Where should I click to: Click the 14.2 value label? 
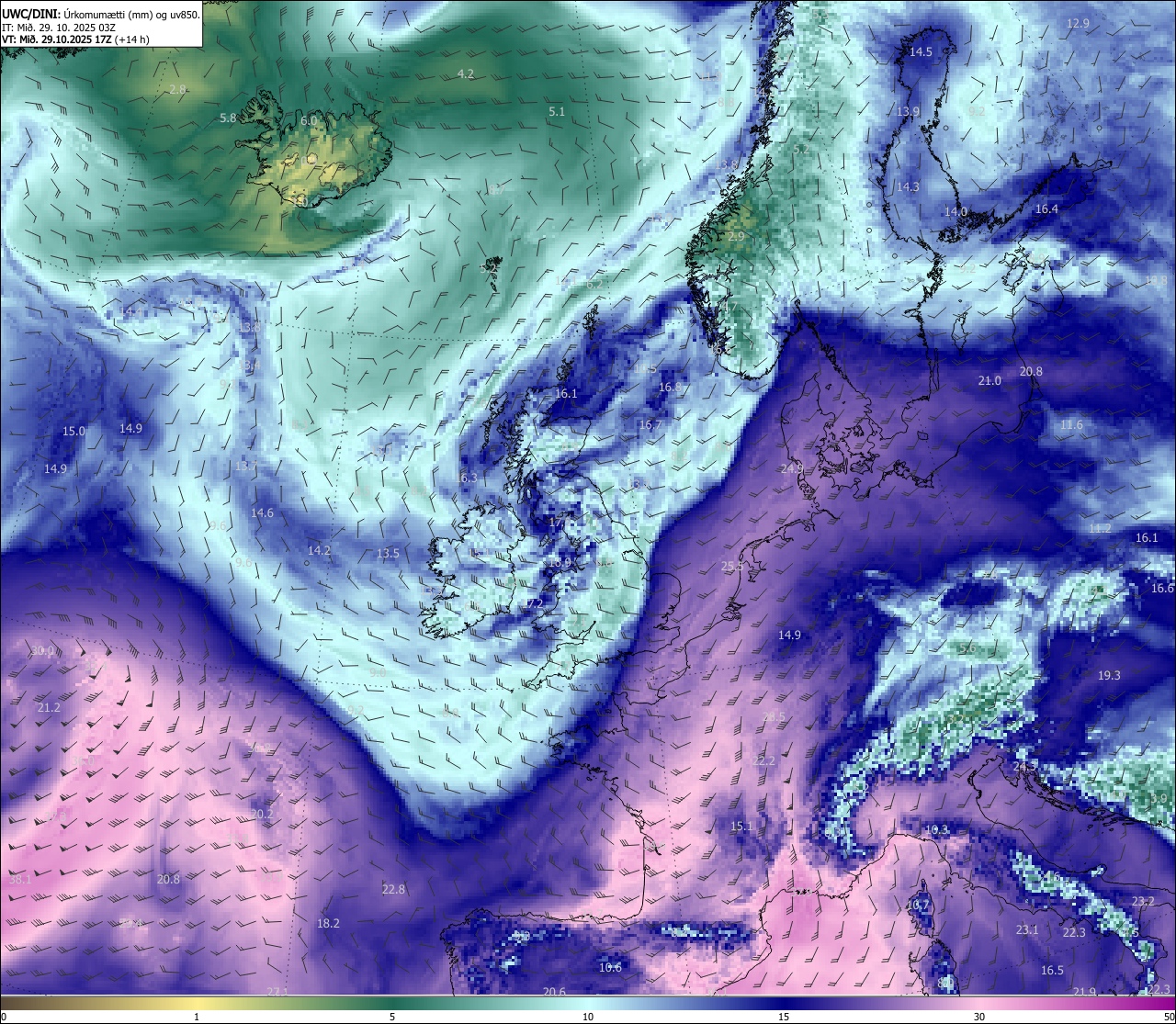point(319,550)
